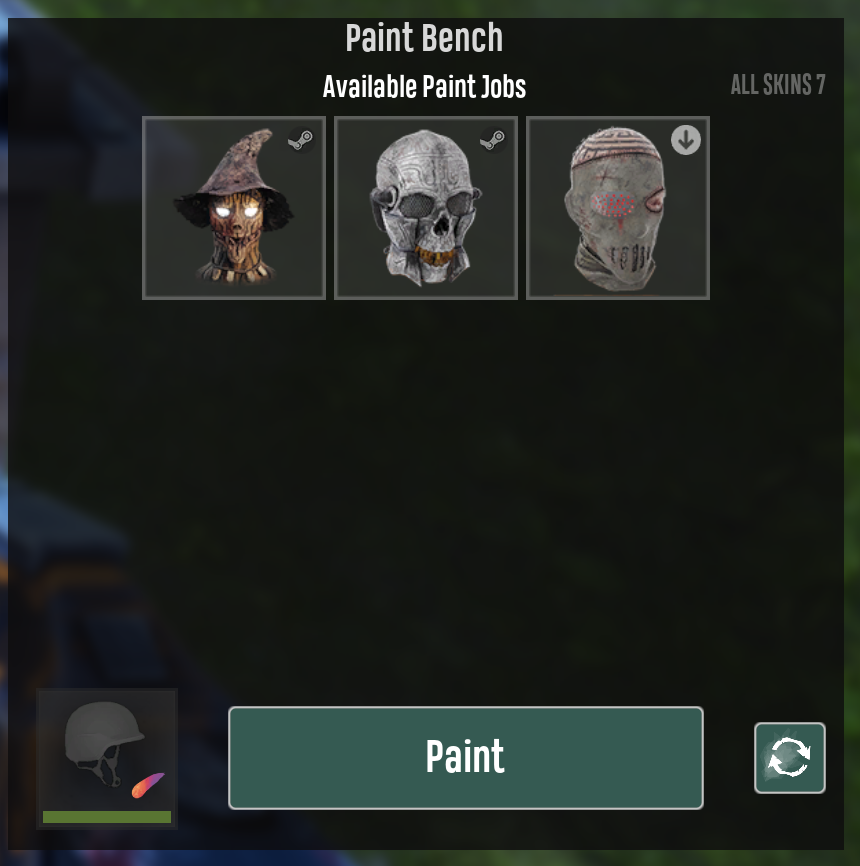Select the helmet item slot
The width and height of the screenshot is (860, 866).
point(107,759)
